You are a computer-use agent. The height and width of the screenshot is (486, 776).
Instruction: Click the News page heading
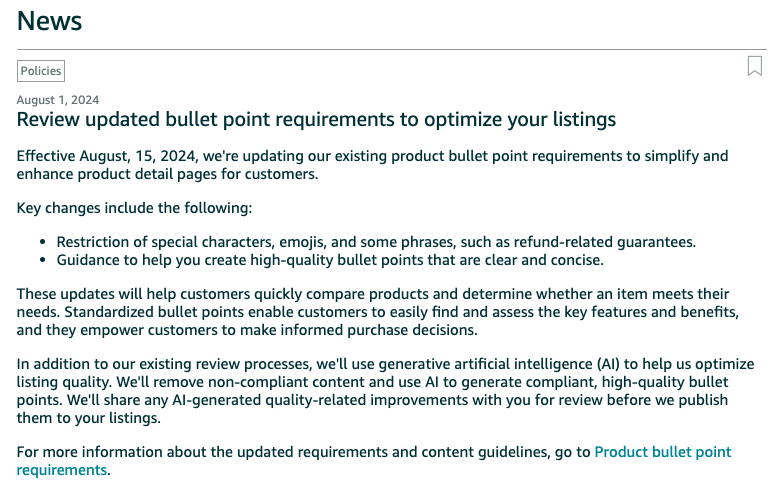pos(49,21)
